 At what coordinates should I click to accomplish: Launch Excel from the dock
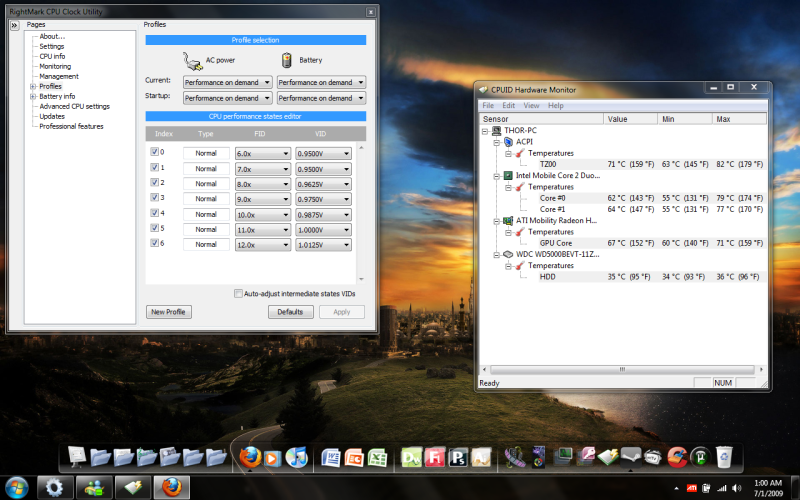[377, 458]
